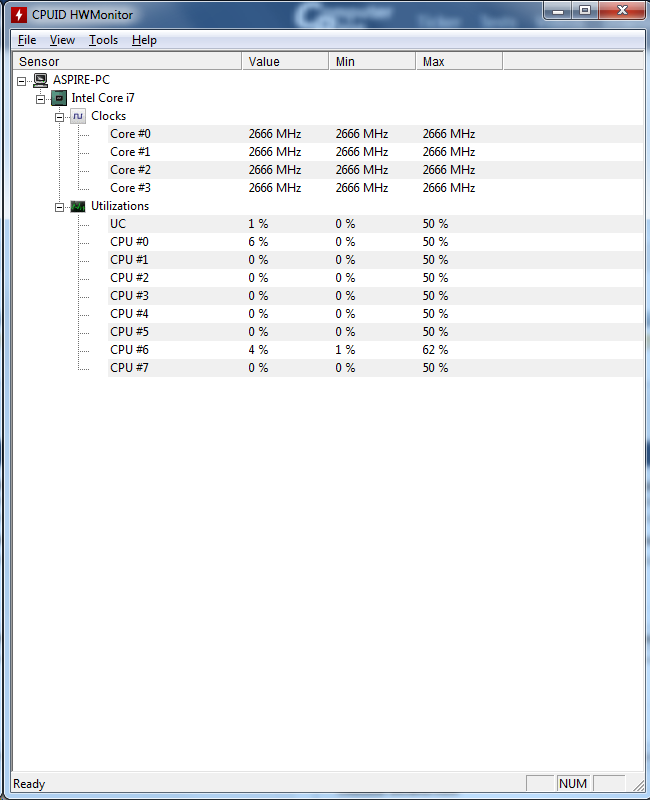
Task: Select the Core #1 row
Action: coord(376,152)
